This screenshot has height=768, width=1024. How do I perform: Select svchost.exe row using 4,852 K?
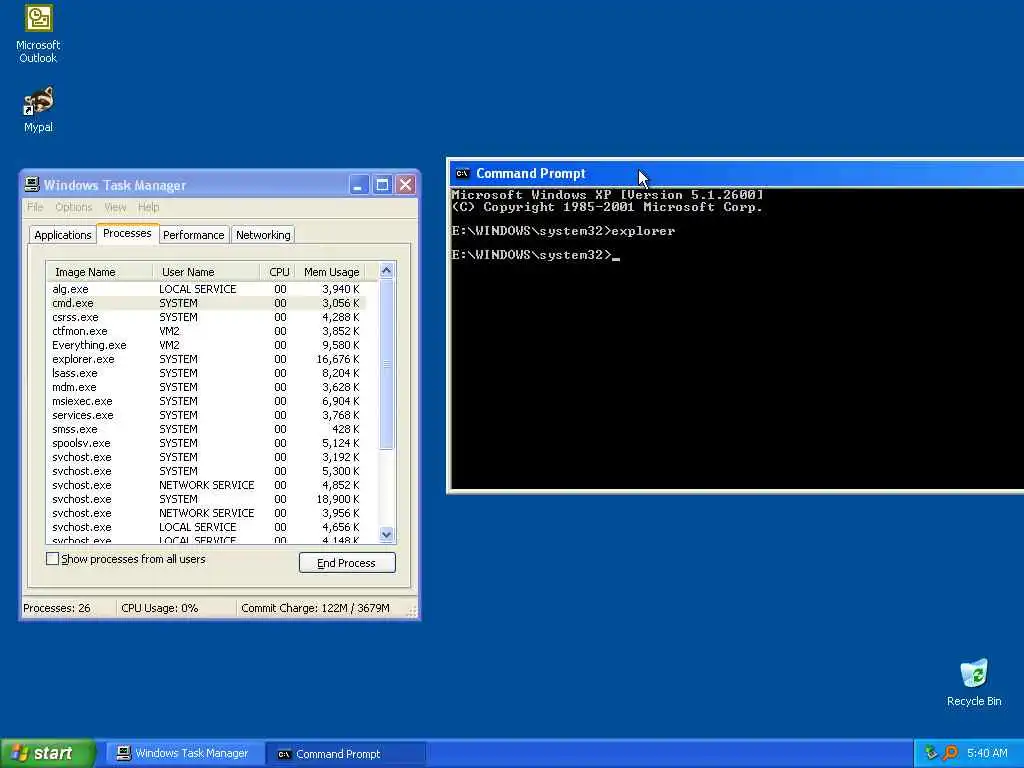coord(206,485)
